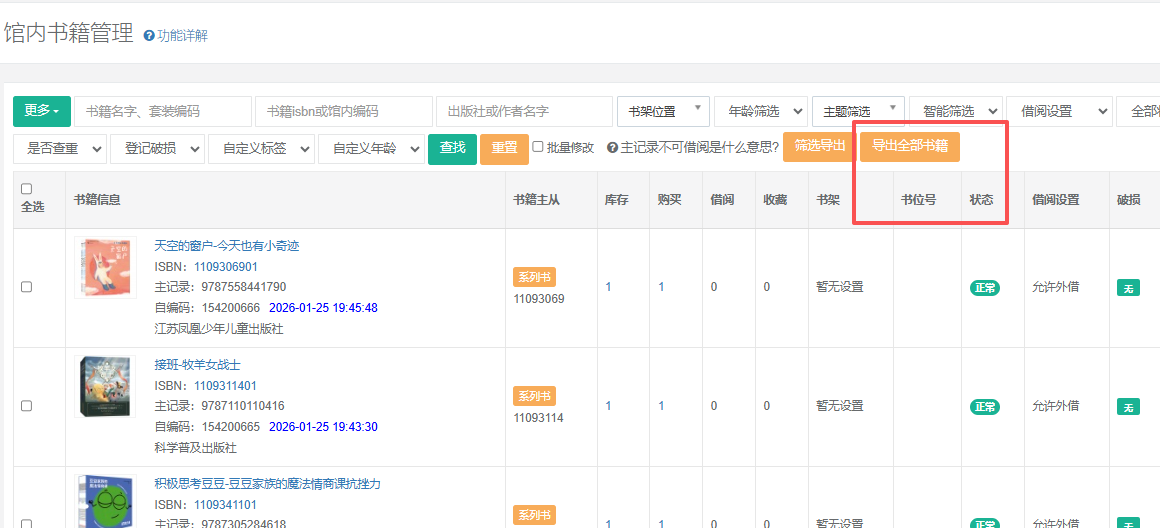Click the 功能详解 help icon
The height and width of the screenshot is (528, 1160).
point(149,36)
